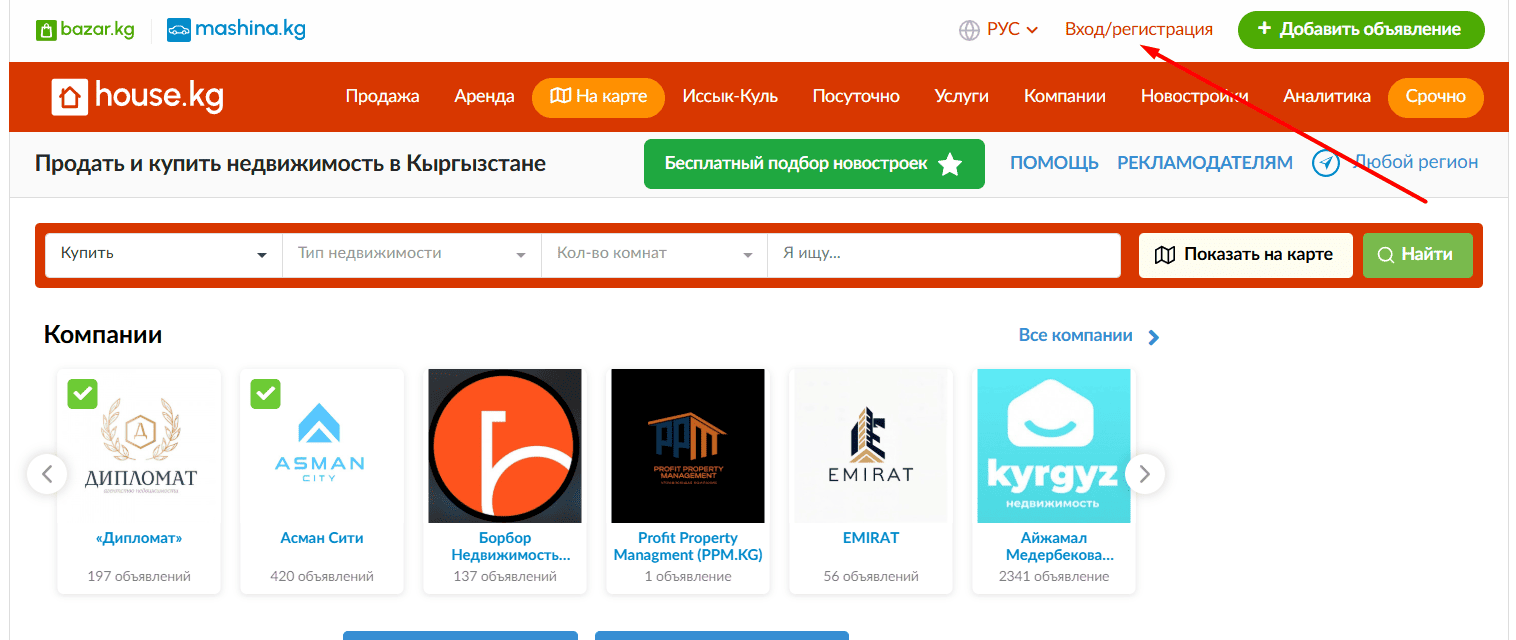1516x640 pixels.
Task: Open the bazar.kg site logo
Action: click(x=85, y=29)
